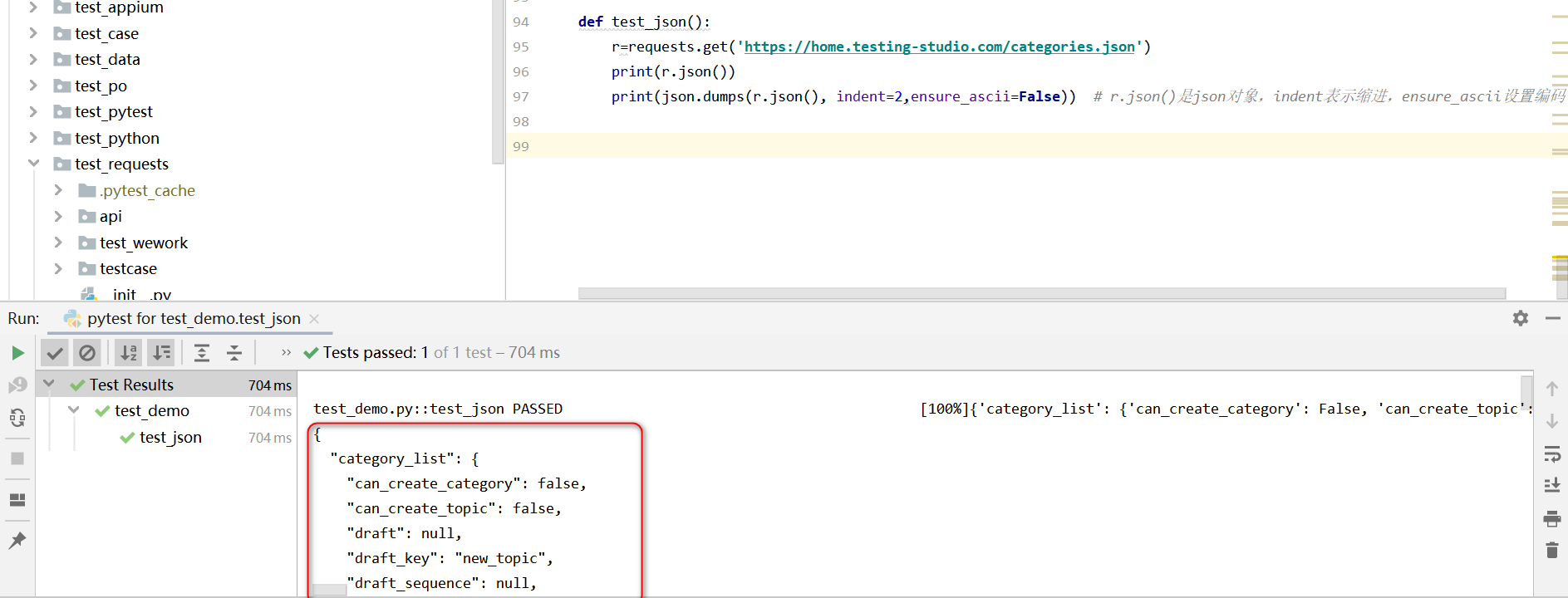Select the test_python folder
Viewport: 1568px width, 598px height.
116,139
